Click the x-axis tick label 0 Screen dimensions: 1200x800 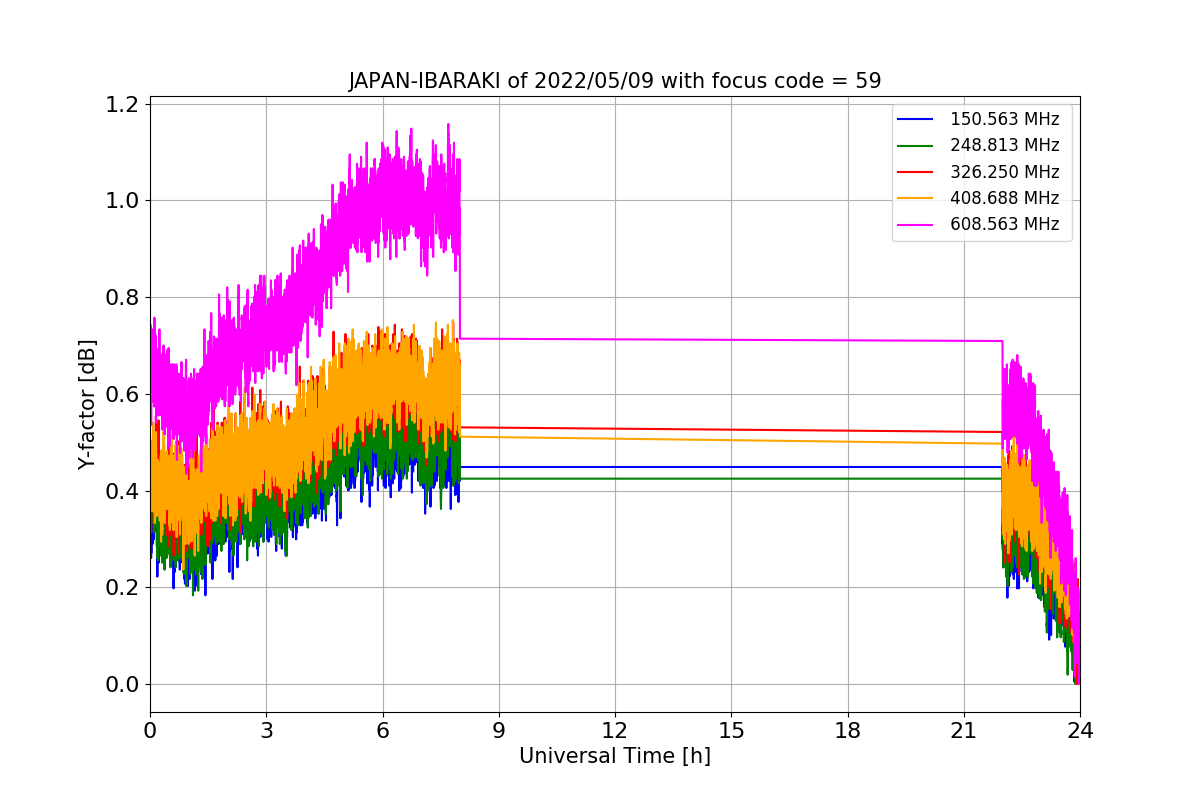click(x=150, y=731)
